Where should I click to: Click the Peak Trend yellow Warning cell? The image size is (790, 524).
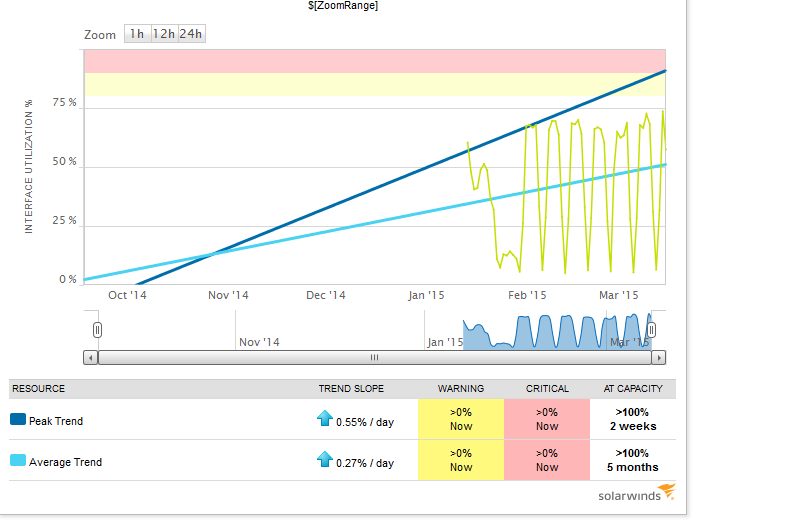(x=461, y=419)
